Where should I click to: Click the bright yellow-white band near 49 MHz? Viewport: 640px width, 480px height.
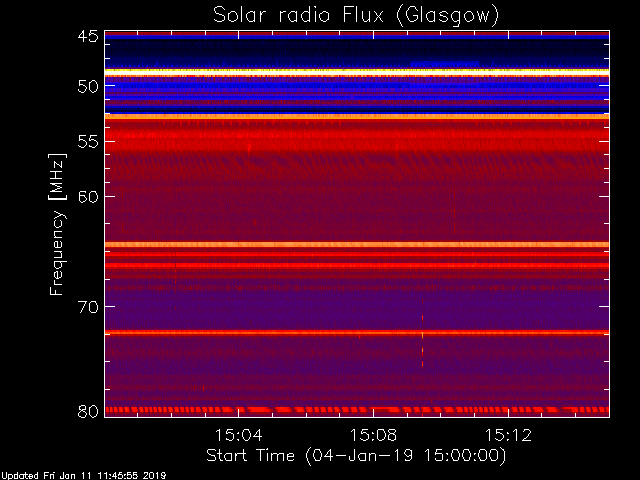pyautogui.click(x=357, y=71)
